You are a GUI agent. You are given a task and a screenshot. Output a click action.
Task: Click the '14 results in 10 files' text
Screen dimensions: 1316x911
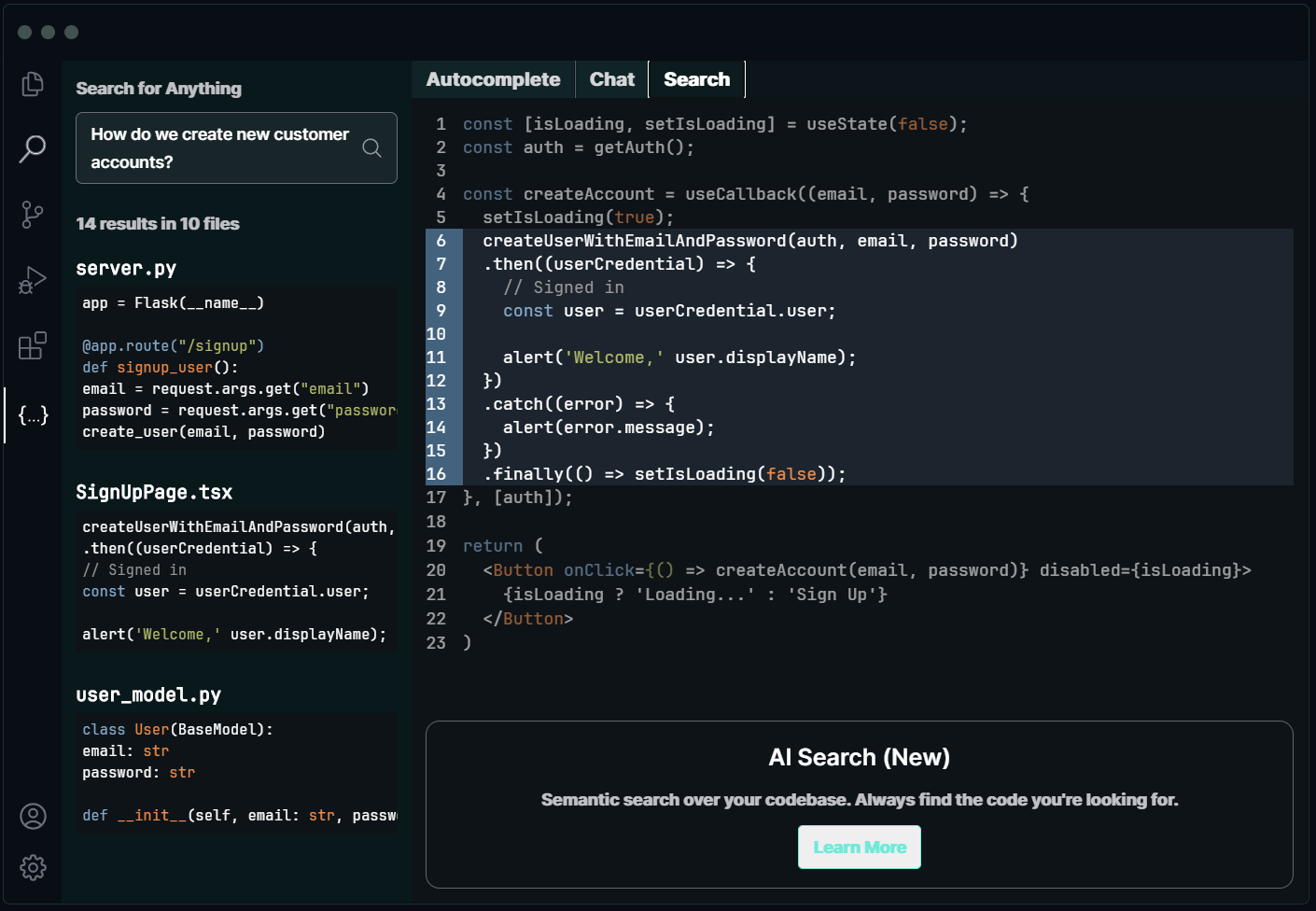click(x=158, y=223)
